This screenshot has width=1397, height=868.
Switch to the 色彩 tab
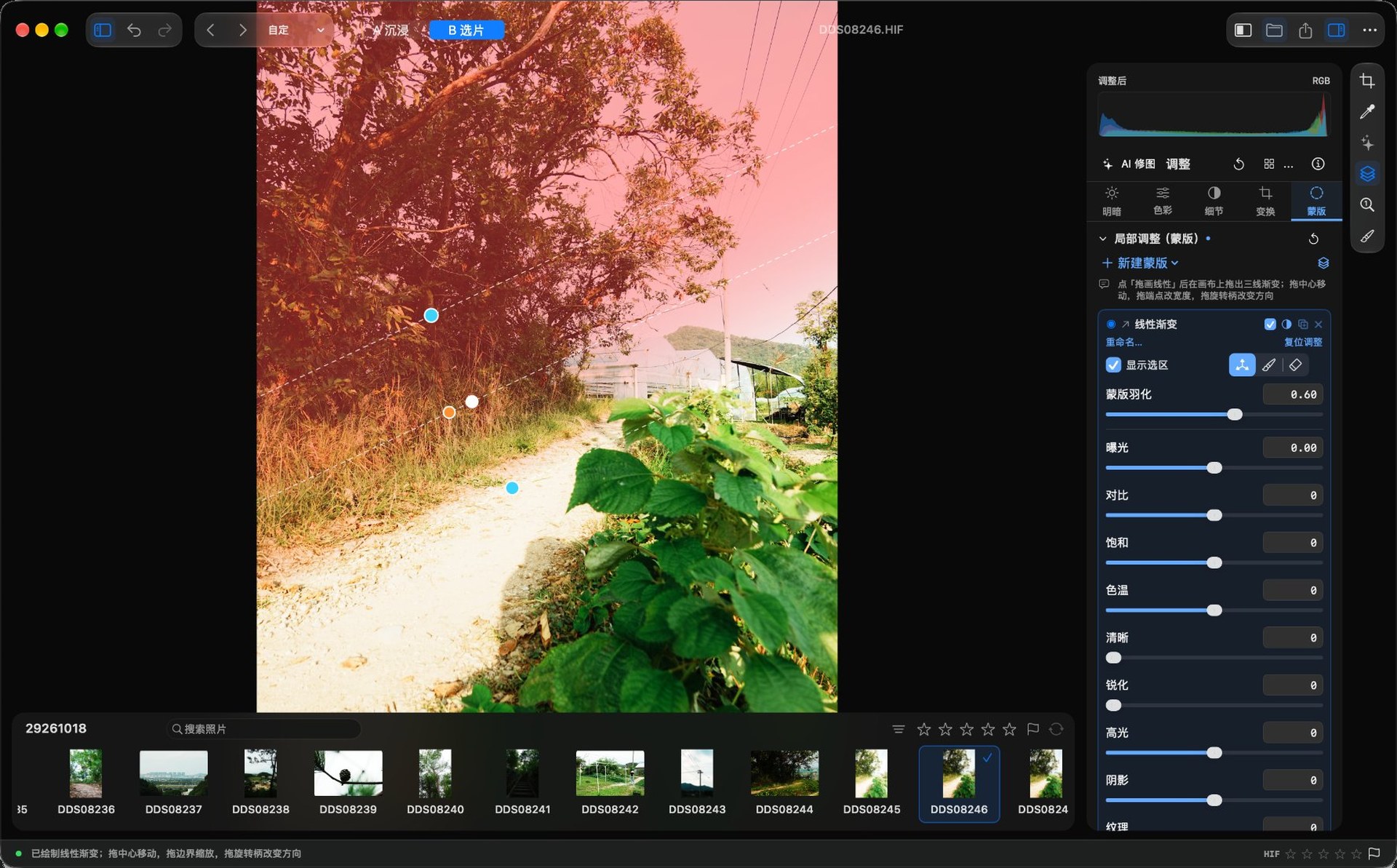[x=1163, y=200]
